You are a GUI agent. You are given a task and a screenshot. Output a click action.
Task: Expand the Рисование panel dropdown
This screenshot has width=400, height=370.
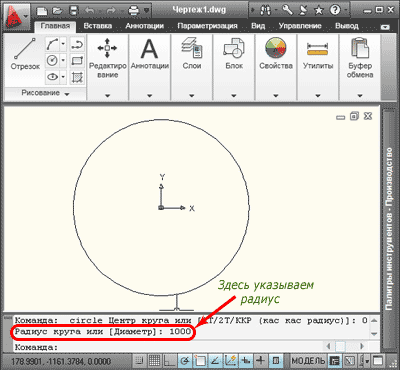pyautogui.click(x=45, y=93)
